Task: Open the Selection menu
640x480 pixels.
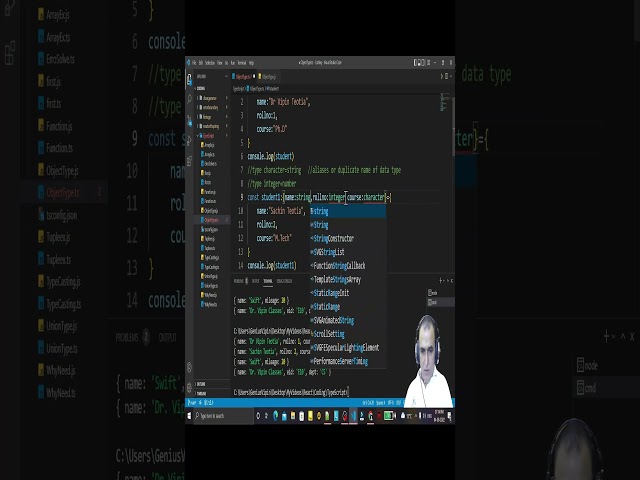Action: [x=210, y=63]
